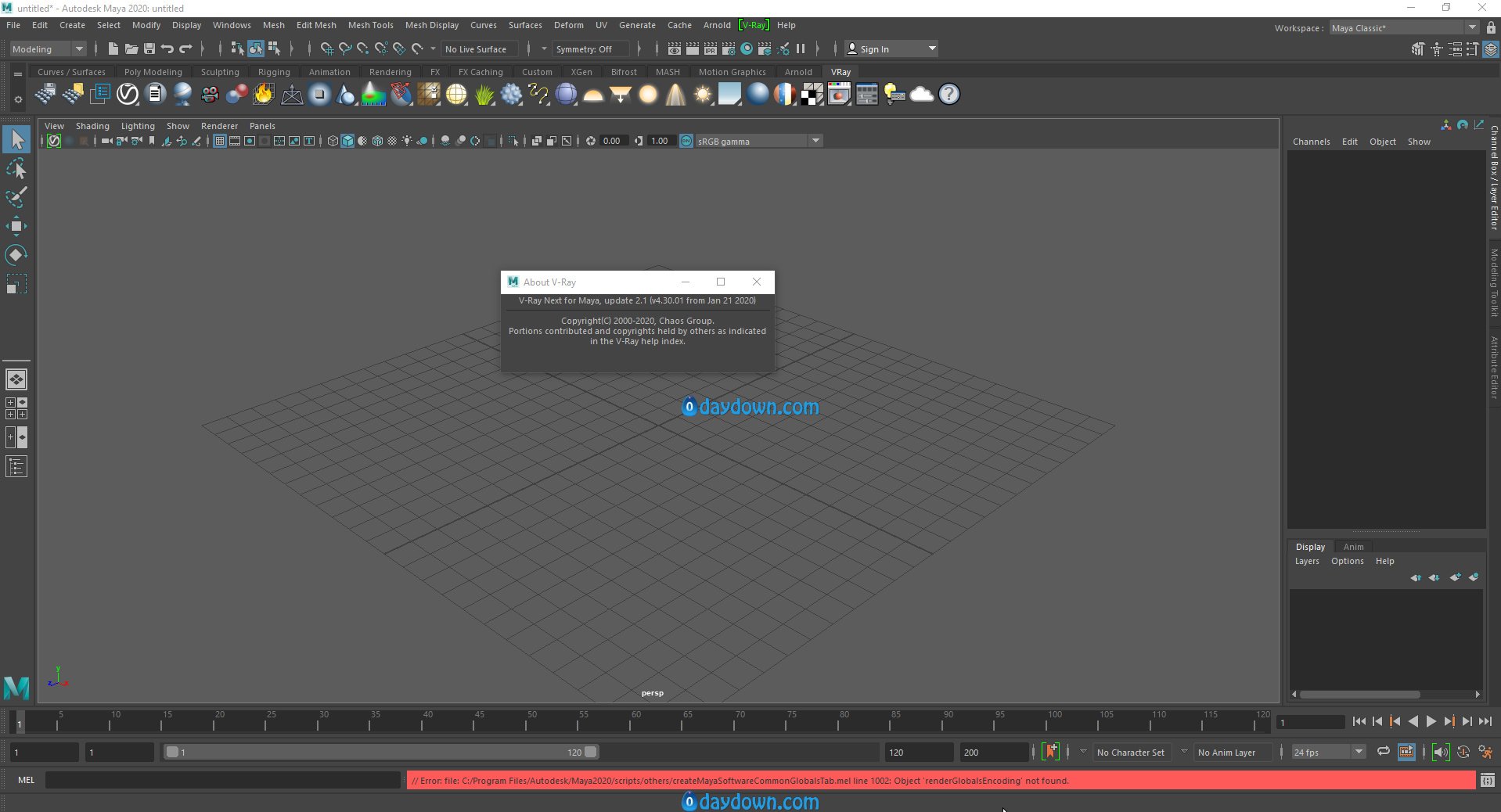1501x812 pixels.
Task: Toggle playback loop mode
Action: 1384,752
